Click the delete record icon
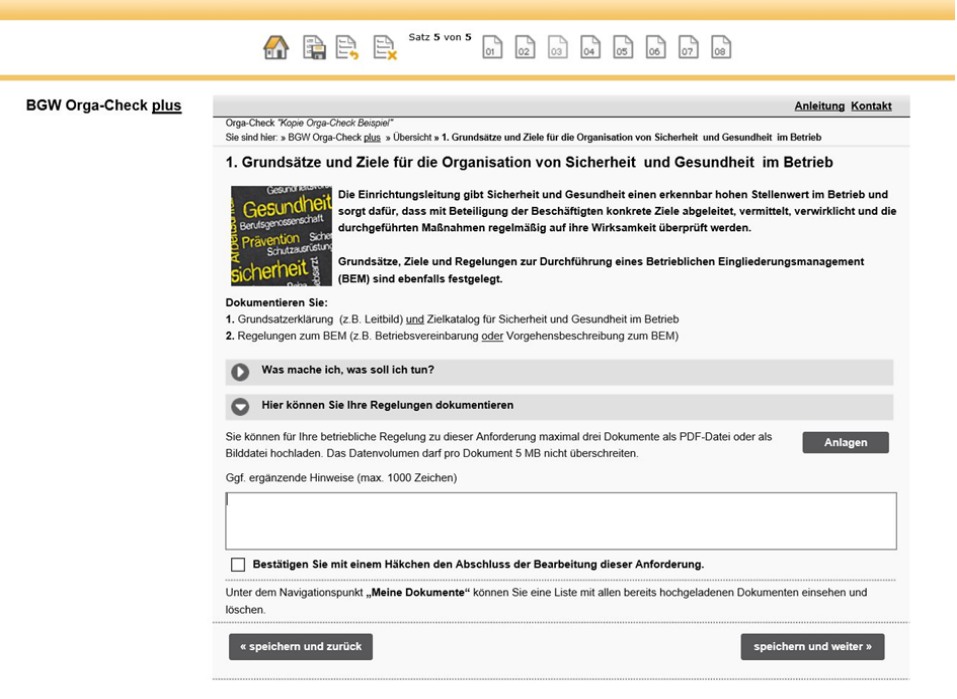This screenshot has width=957, height=699. pos(384,48)
